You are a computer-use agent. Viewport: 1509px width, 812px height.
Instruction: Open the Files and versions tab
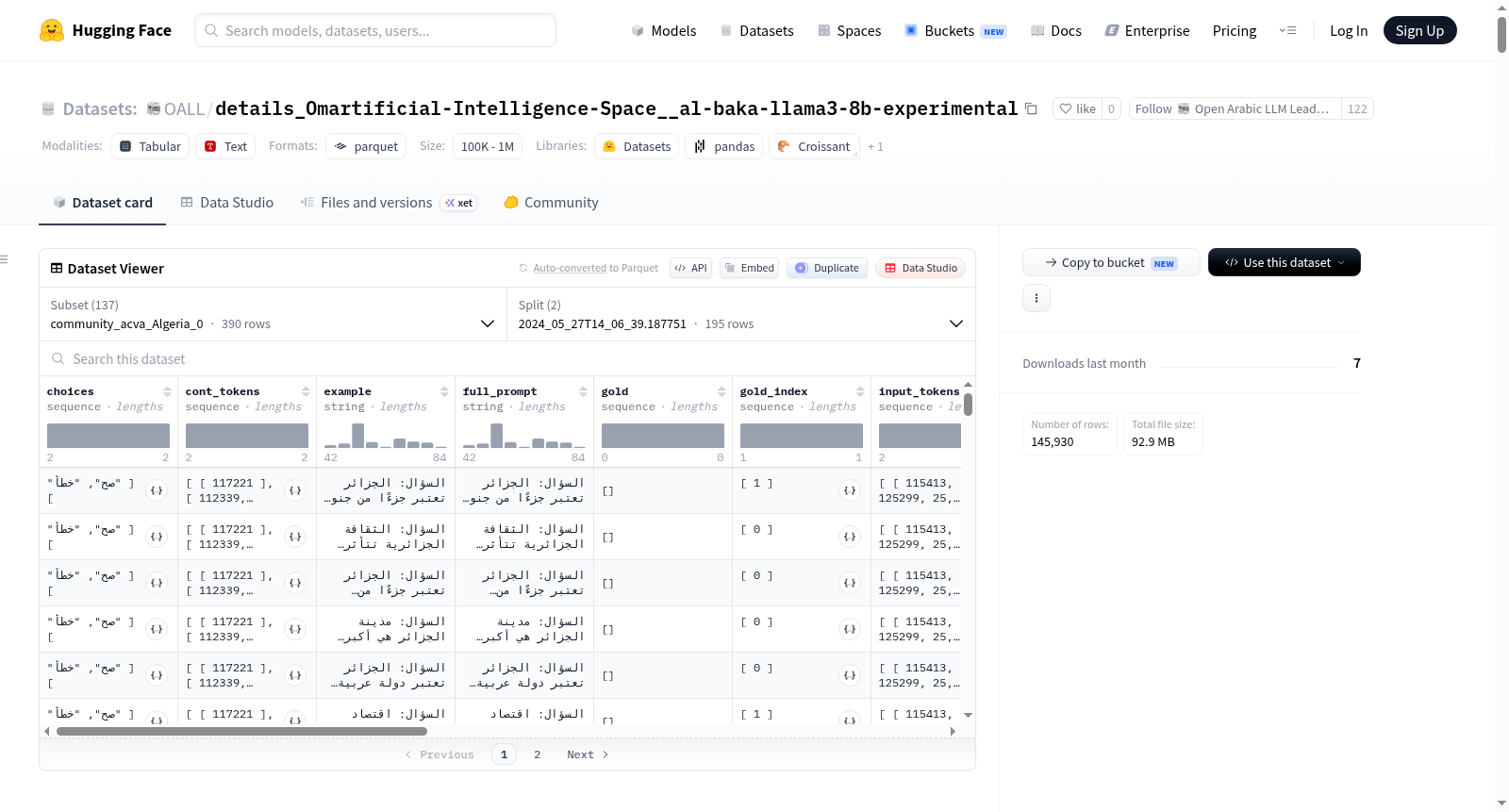click(389, 203)
